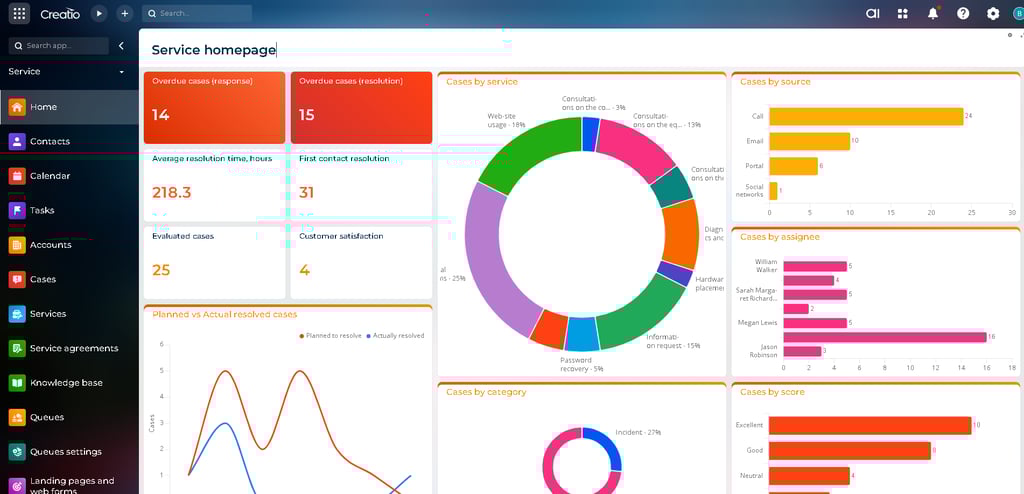
Task: Open the help question mark icon
Action: coord(963,14)
